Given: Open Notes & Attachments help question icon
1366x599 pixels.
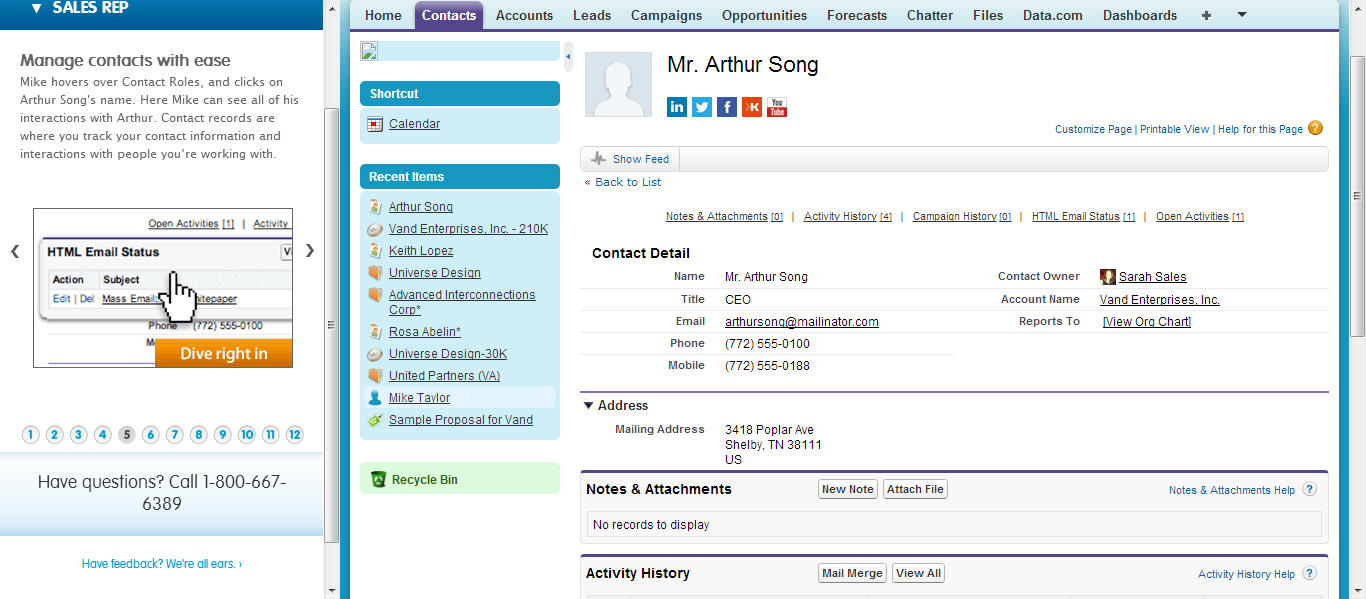Looking at the screenshot, I should [x=1309, y=490].
